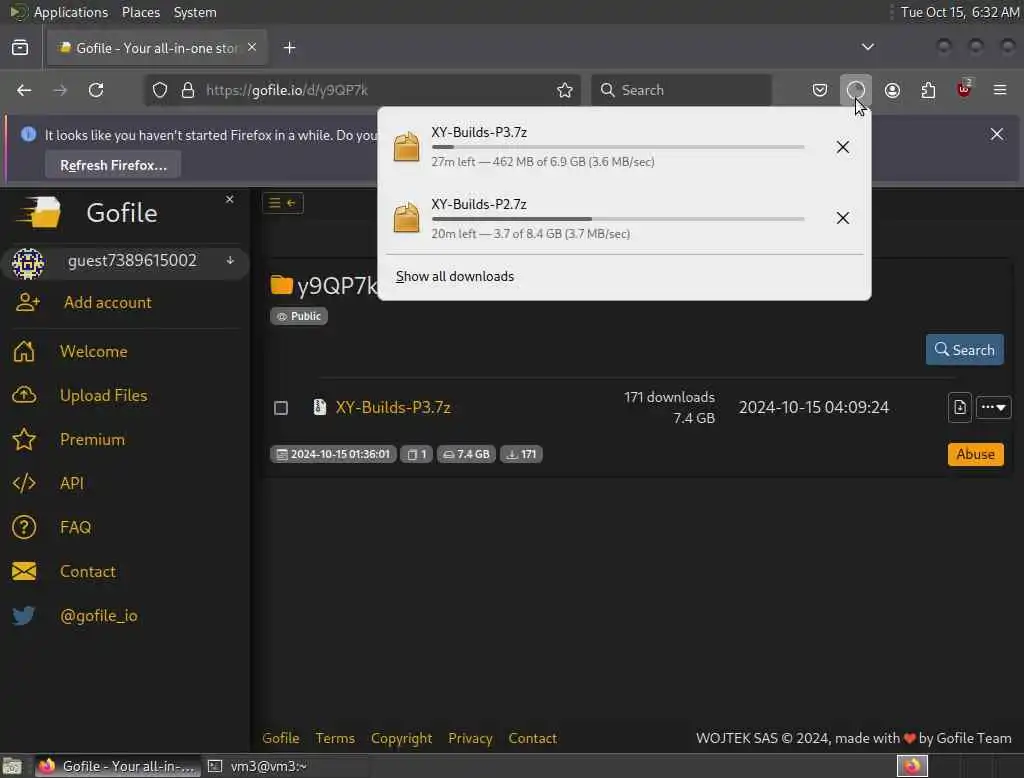
Task: Open the @gofile_io Twitter link
Action: pos(99,615)
